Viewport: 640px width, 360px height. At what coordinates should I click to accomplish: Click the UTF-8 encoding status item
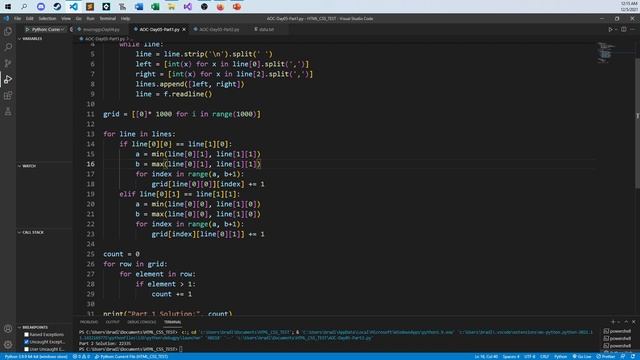pyautogui.click(x=529, y=357)
